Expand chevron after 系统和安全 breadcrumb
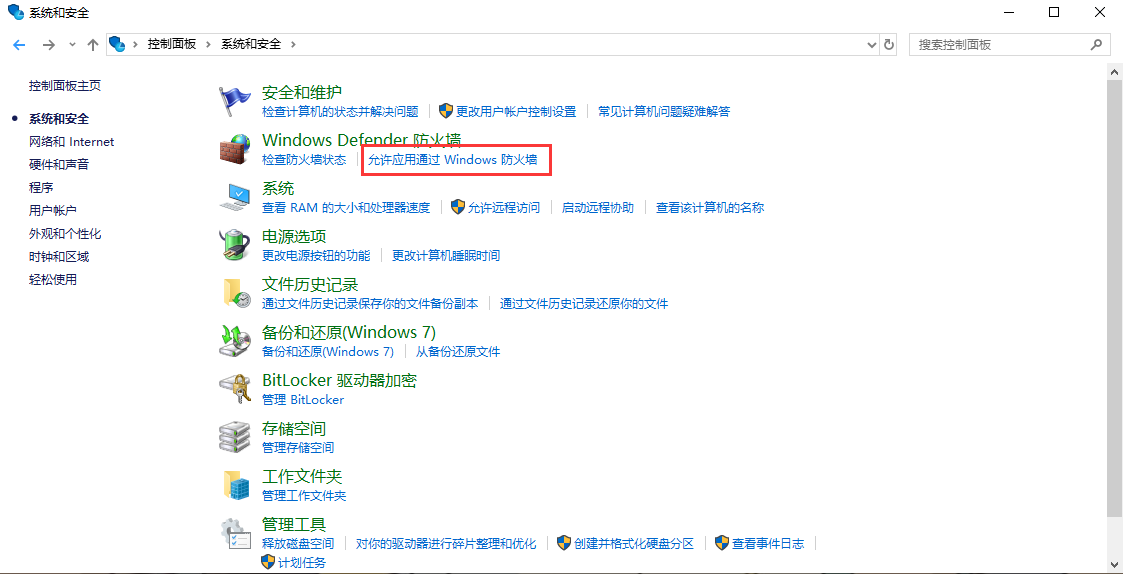The height and width of the screenshot is (574, 1123). tap(292, 44)
